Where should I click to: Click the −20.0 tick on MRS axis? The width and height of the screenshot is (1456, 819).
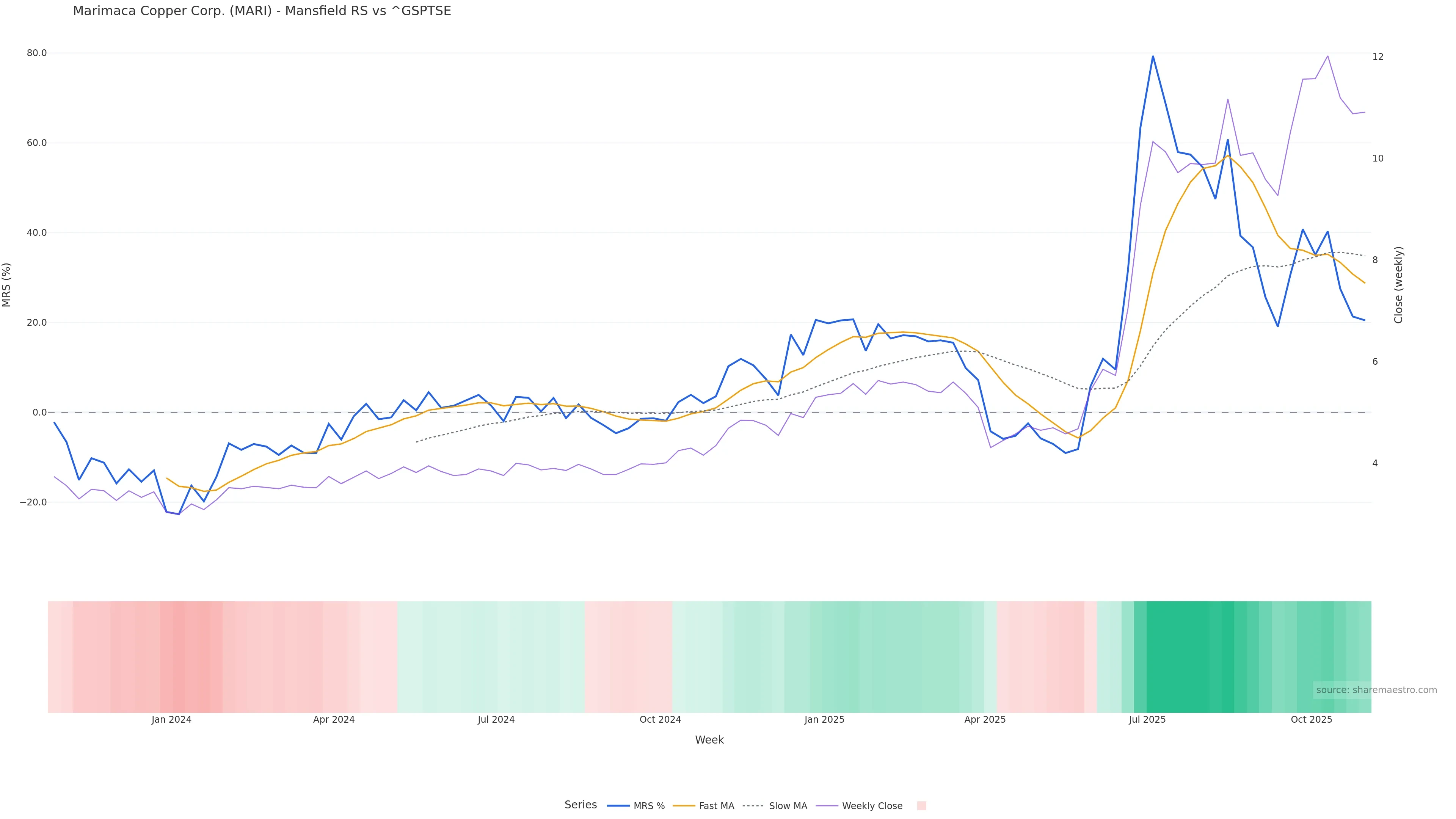pyautogui.click(x=34, y=502)
